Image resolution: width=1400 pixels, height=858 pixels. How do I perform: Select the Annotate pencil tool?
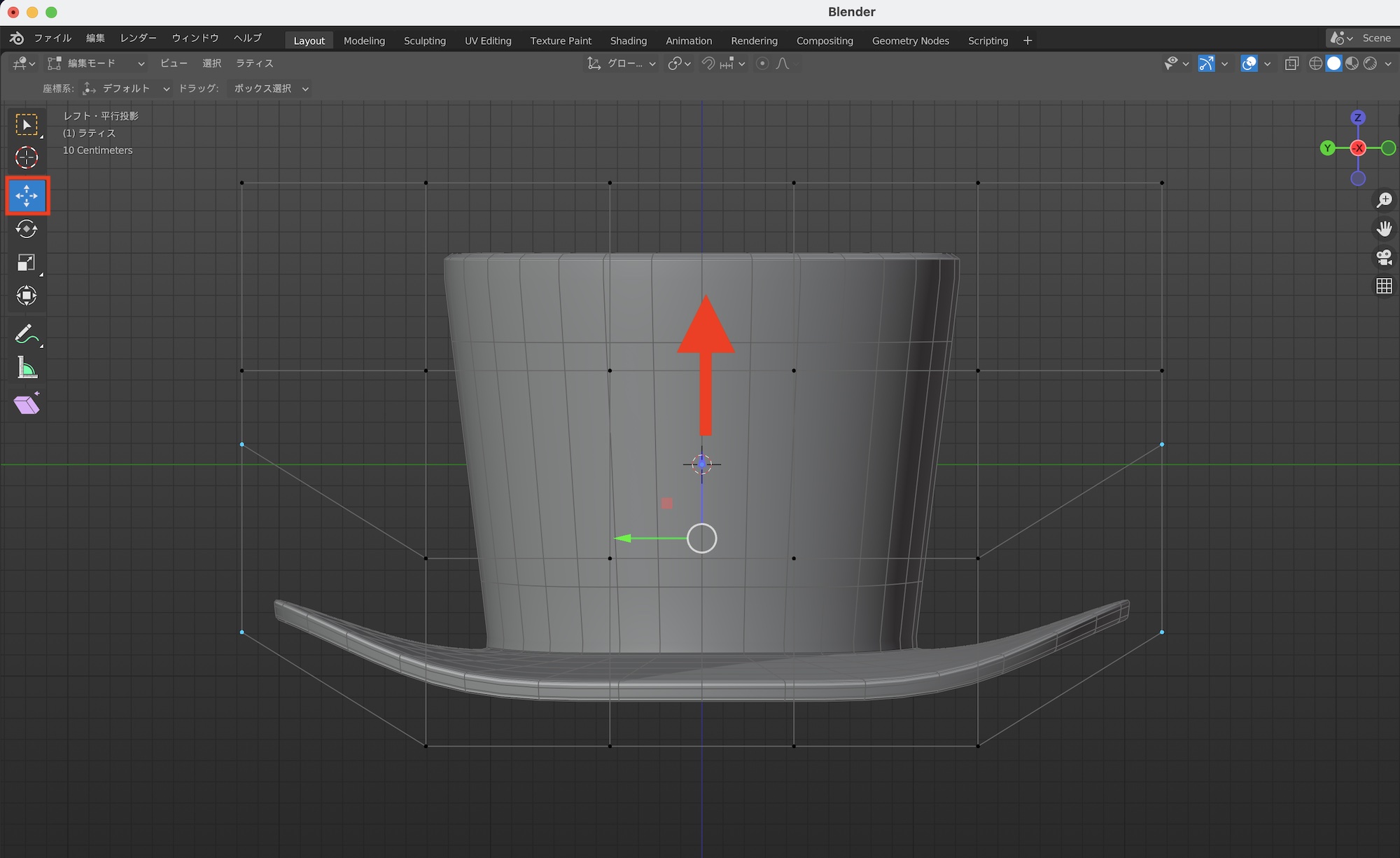27,334
